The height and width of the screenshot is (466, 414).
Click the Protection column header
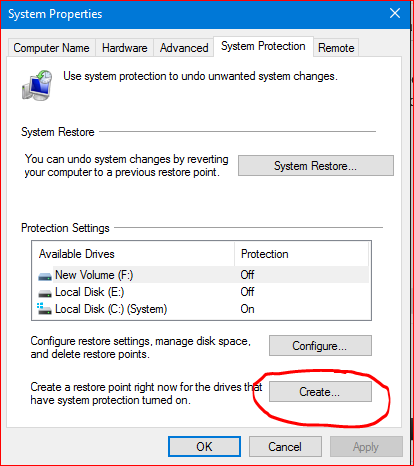point(302,254)
